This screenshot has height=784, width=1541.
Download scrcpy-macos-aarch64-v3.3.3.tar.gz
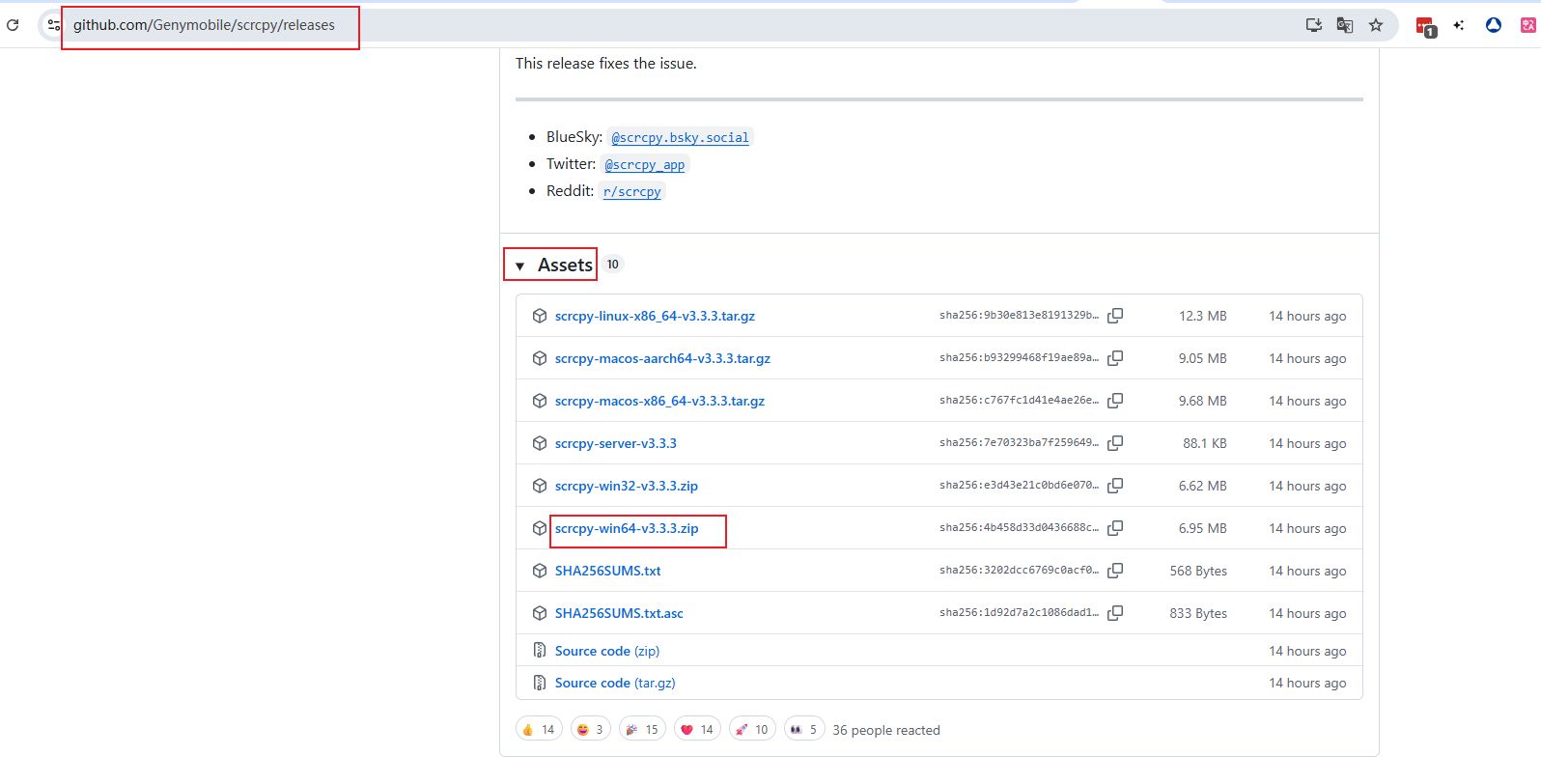click(x=662, y=358)
